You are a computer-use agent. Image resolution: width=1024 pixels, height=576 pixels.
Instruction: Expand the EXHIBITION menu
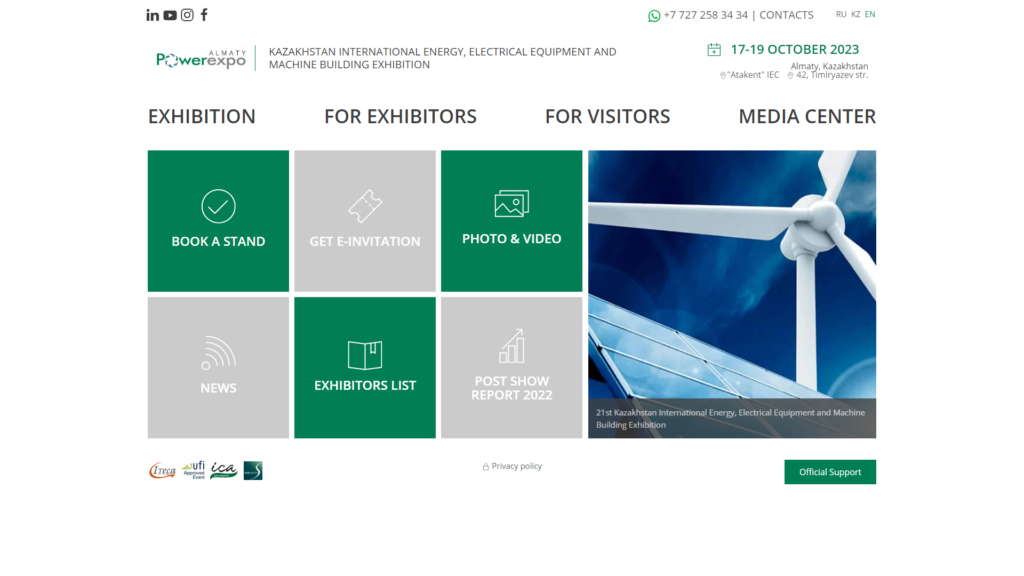(201, 116)
